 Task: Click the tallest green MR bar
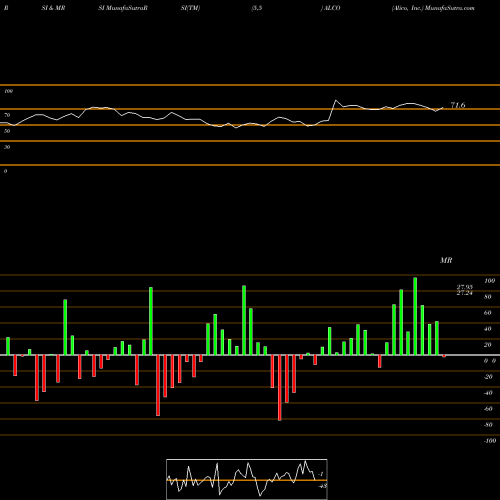tap(415, 316)
